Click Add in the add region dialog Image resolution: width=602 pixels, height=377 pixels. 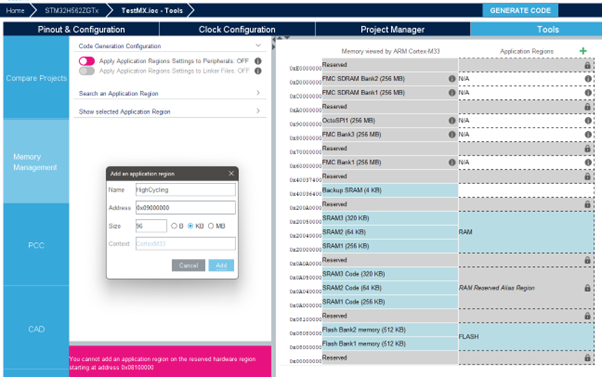[x=221, y=265]
